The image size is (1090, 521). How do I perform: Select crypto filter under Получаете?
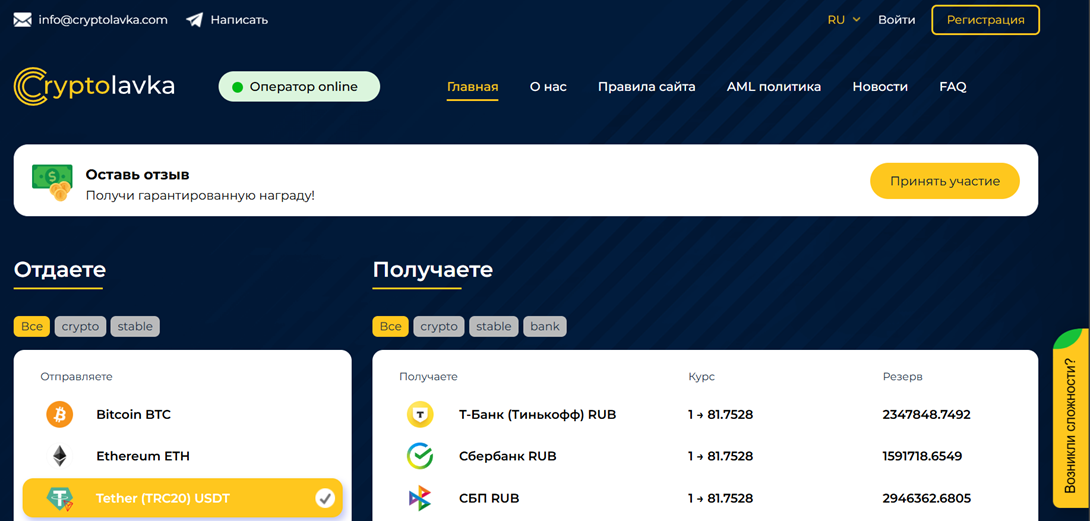point(439,326)
